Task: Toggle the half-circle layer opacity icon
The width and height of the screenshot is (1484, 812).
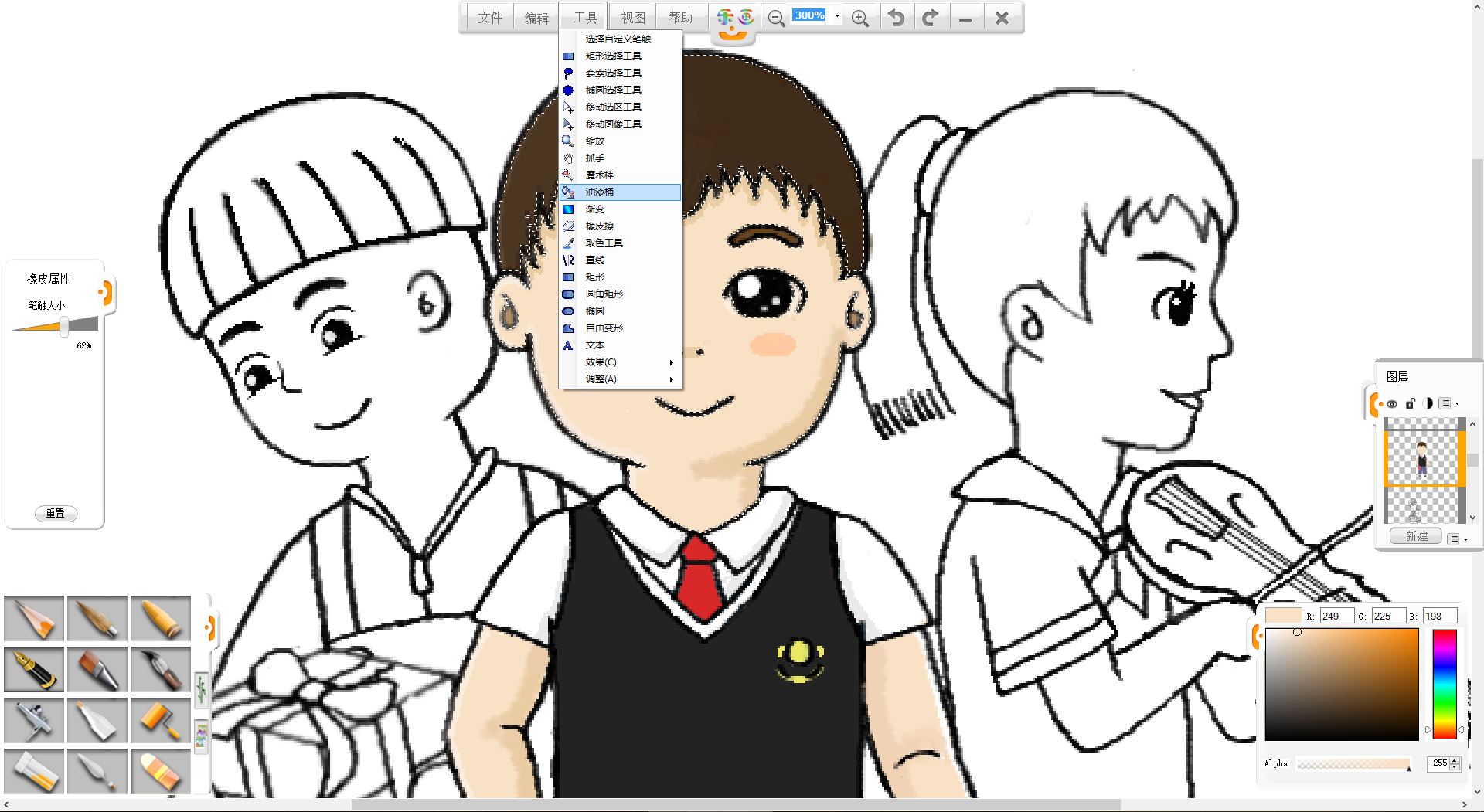Action: tap(1428, 403)
